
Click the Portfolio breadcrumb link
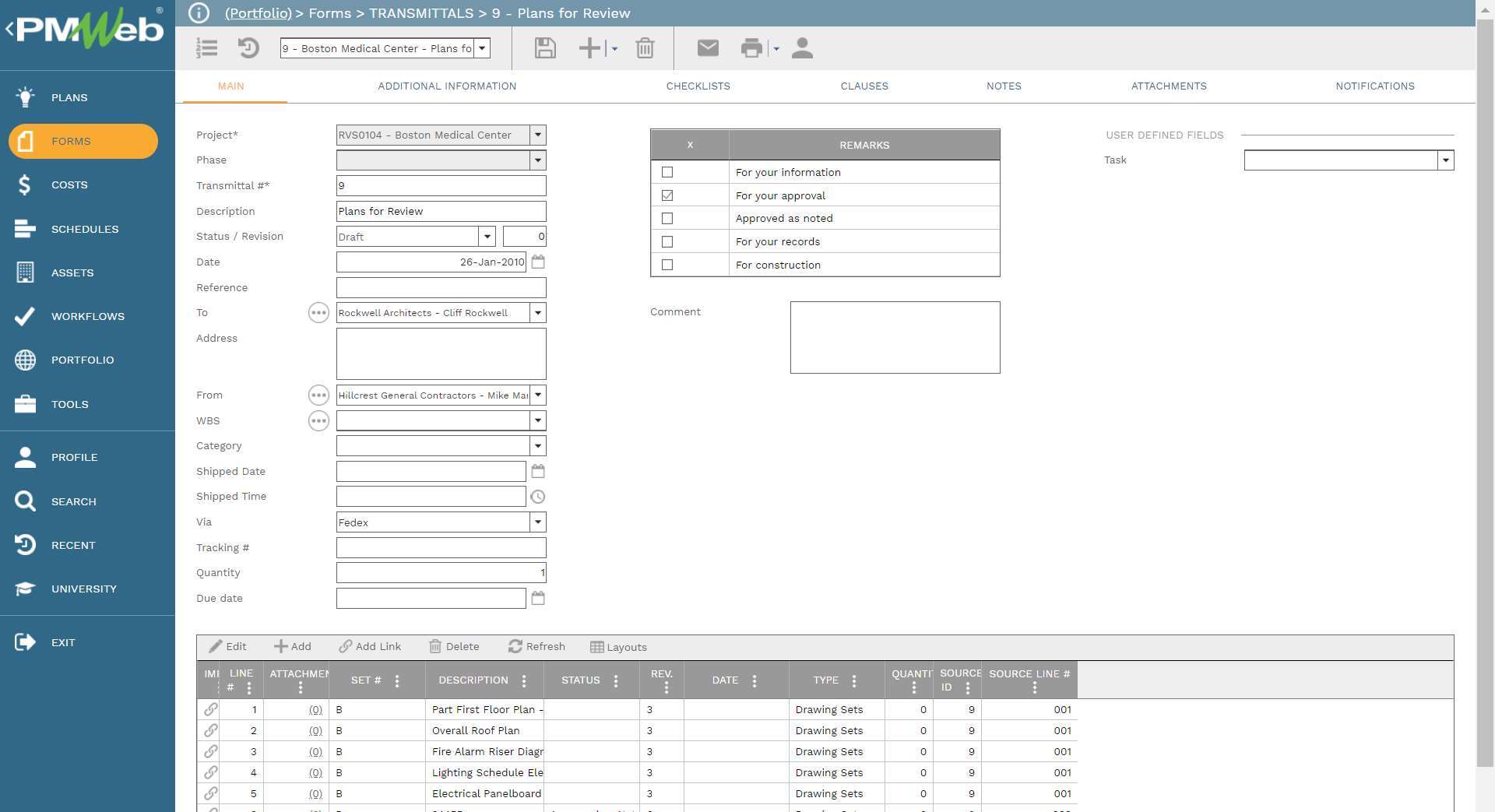pos(258,13)
